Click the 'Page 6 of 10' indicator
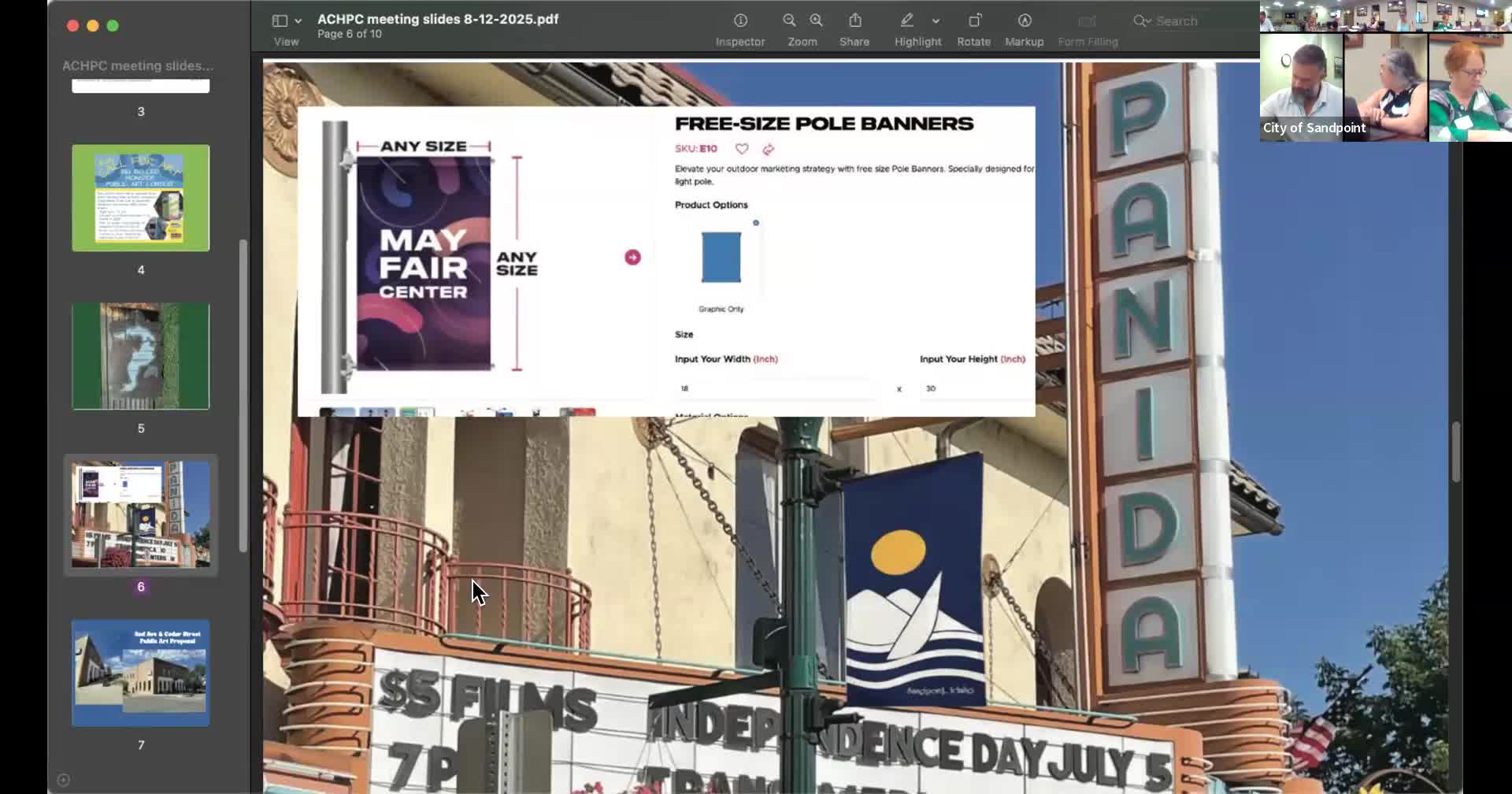Screen dimensions: 1512x794 (350, 34)
